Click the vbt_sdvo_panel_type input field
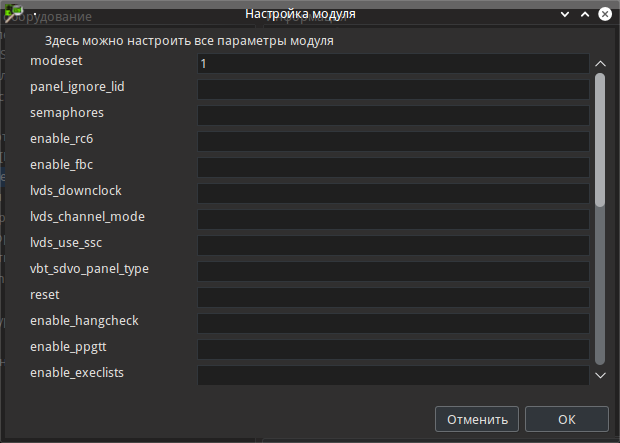The image size is (620, 443). click(x=392, y=271)
